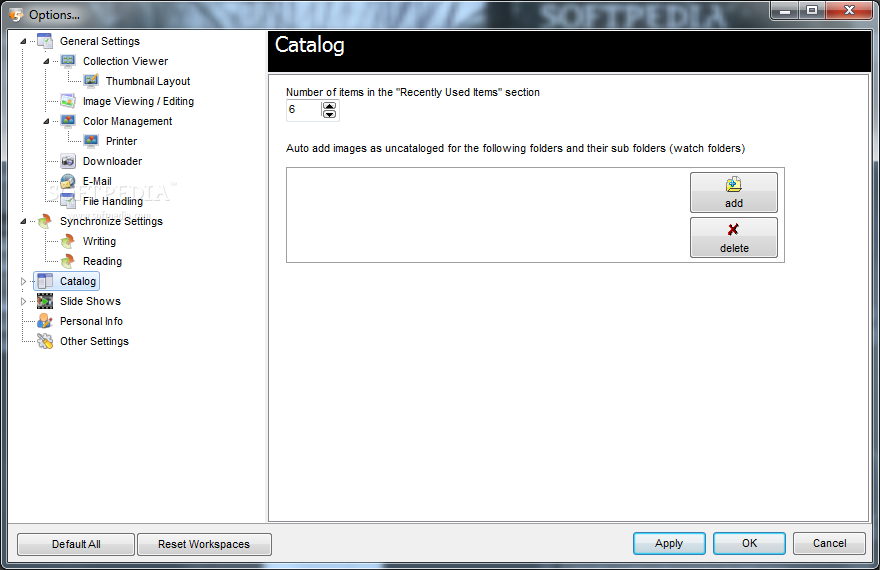Expand the Slide Shows tree node
Viewport: 880px width, 570px height.
click(x=23, y=302)
